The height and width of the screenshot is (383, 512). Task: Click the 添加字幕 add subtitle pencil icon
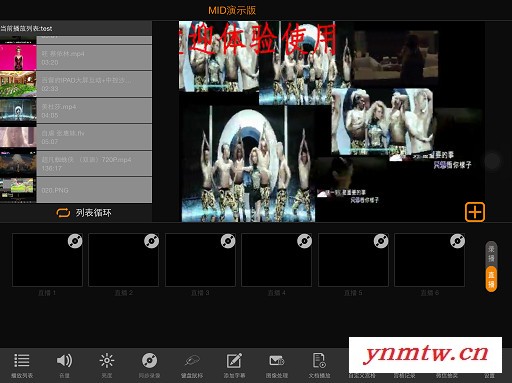[x=234, y=361]
